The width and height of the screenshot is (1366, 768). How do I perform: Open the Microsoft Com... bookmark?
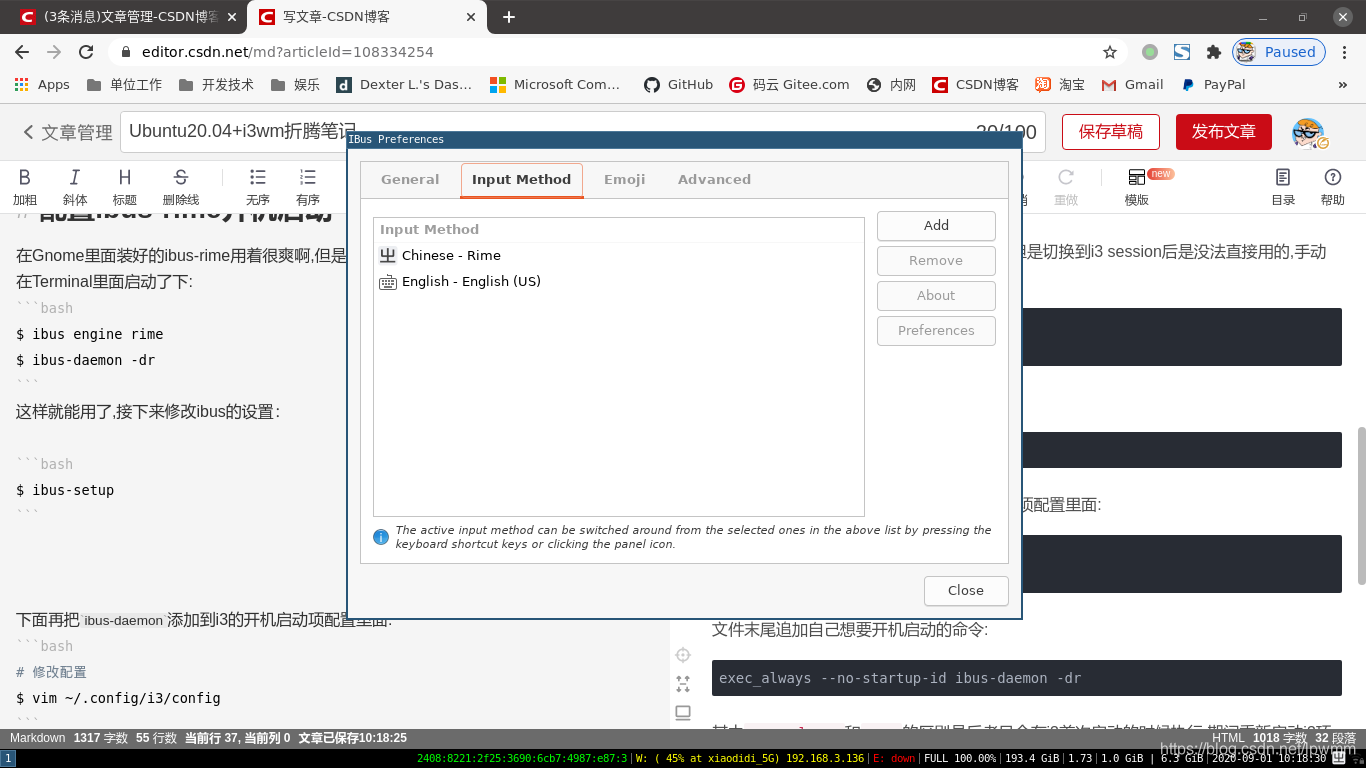pyautogui.click(x=555, y=85)
